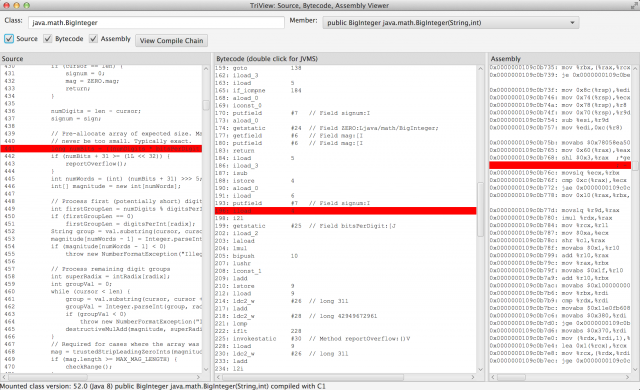Screen dimensions: 640x390
Task: Open the Member dropdown list
Action: [451, 22]
